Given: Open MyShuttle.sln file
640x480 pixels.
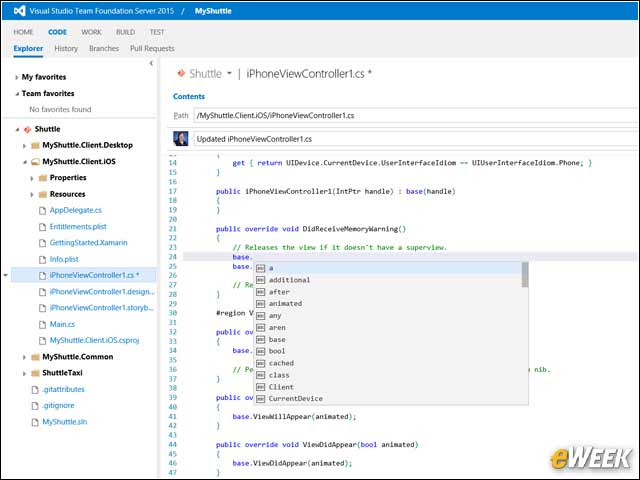Looking at the screenshot, I should click(x=64, y=422).
